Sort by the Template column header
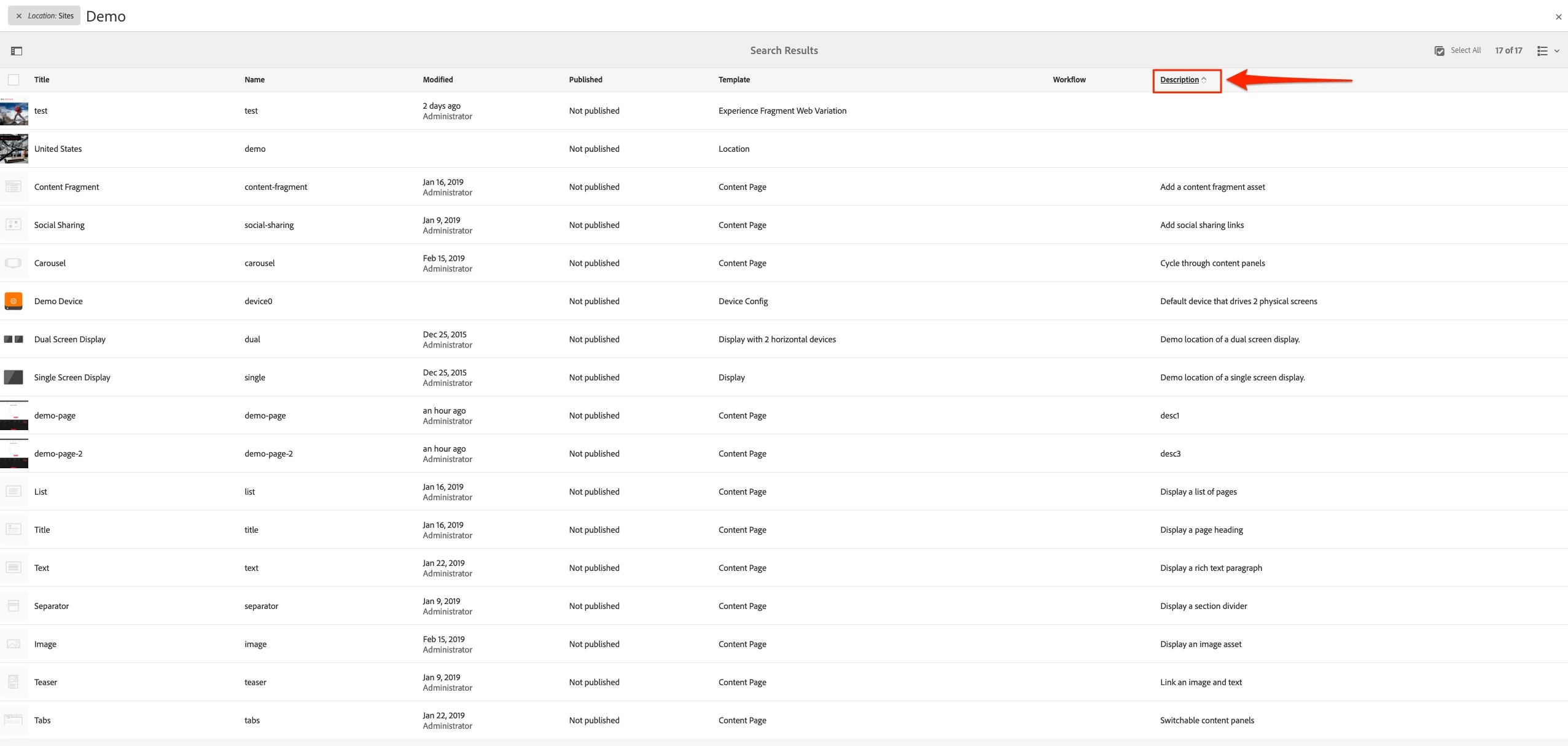Image resolution: width=1568 pixels, height=746 pixels. click(x=734, y=80)
